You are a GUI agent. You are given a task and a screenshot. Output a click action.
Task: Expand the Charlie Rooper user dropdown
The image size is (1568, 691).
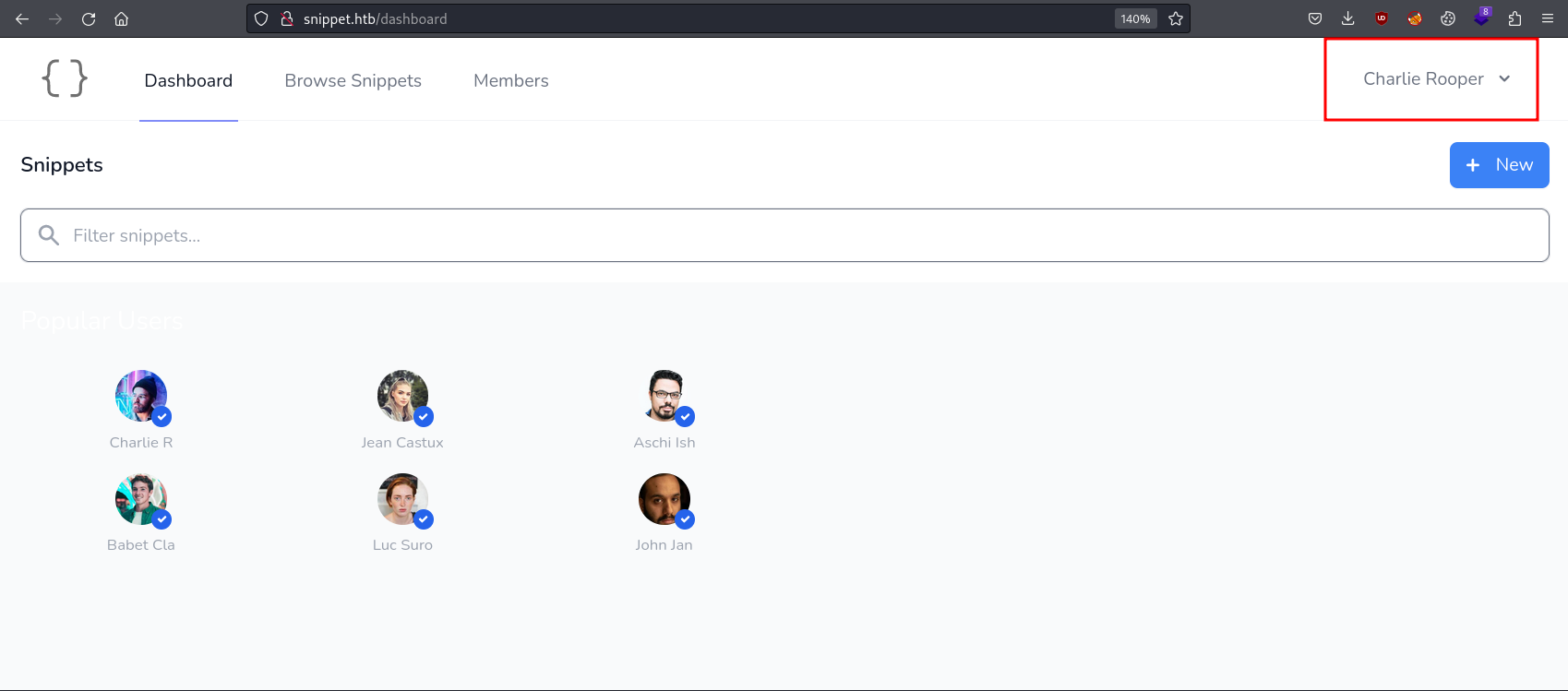click(1436, 79)
